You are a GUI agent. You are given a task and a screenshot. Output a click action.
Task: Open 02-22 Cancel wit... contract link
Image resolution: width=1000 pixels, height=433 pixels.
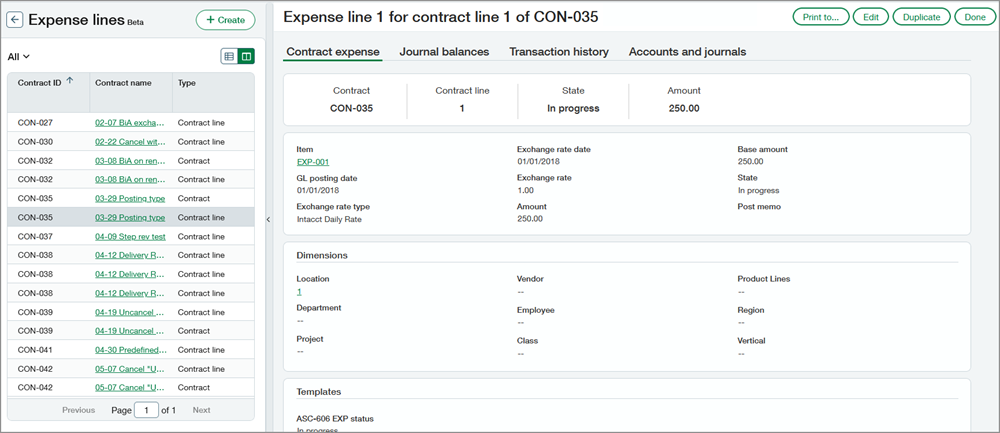[x=130, y=142]
